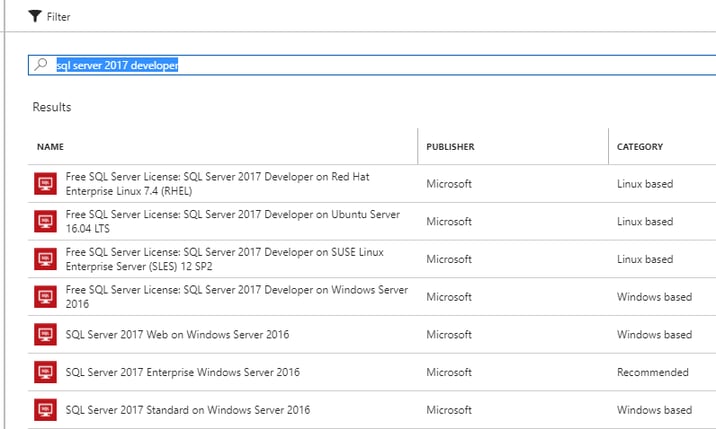Sort results by the PUBLISHER column header
Screen dimensions: 716x429
click(x=450, y=147)
